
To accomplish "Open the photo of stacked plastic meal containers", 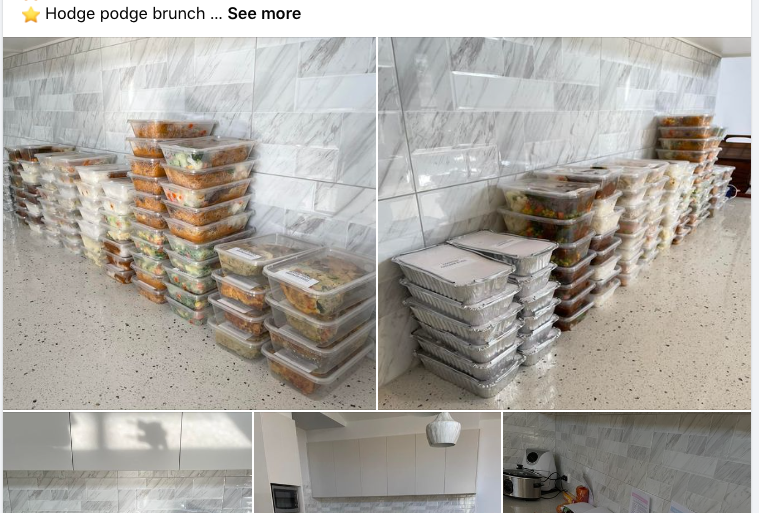I will point(189,224).
